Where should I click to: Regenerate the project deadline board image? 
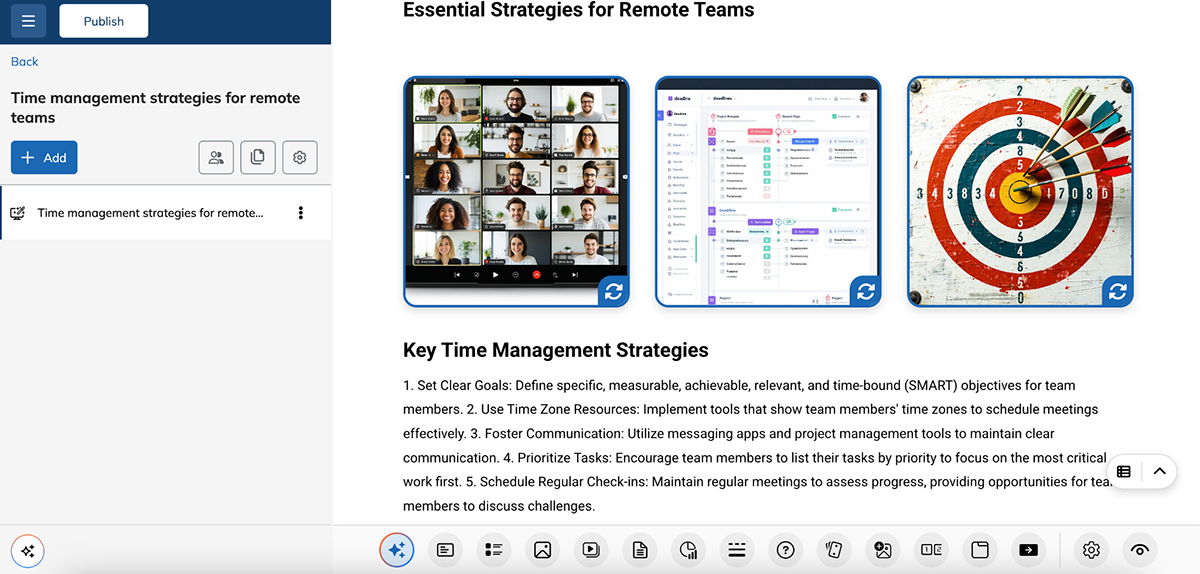tap(866, 291)
